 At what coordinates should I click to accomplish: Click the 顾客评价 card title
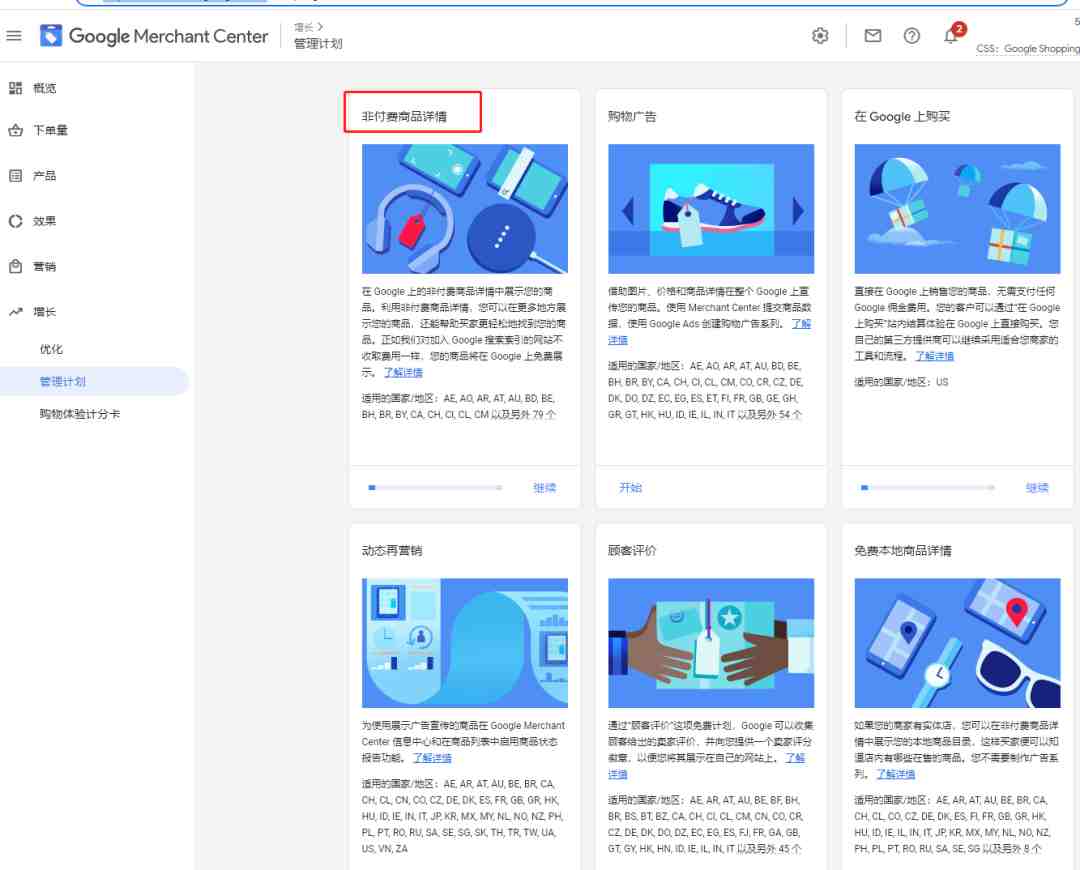(x=632, y=550)
